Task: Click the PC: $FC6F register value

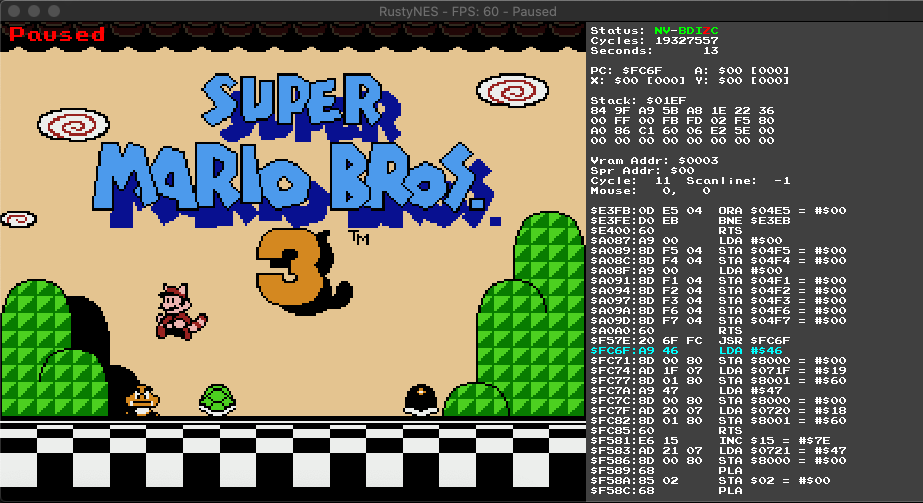Action: point(626,71)
